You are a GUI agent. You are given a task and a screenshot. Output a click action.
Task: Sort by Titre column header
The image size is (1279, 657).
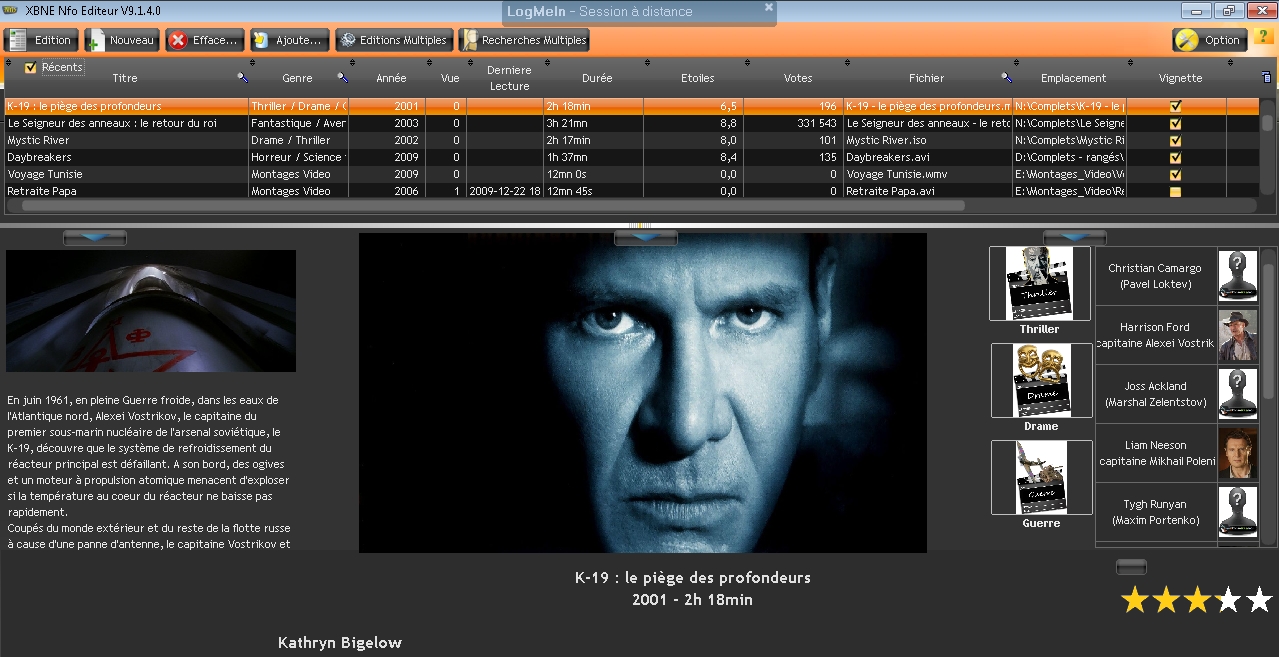125,78
